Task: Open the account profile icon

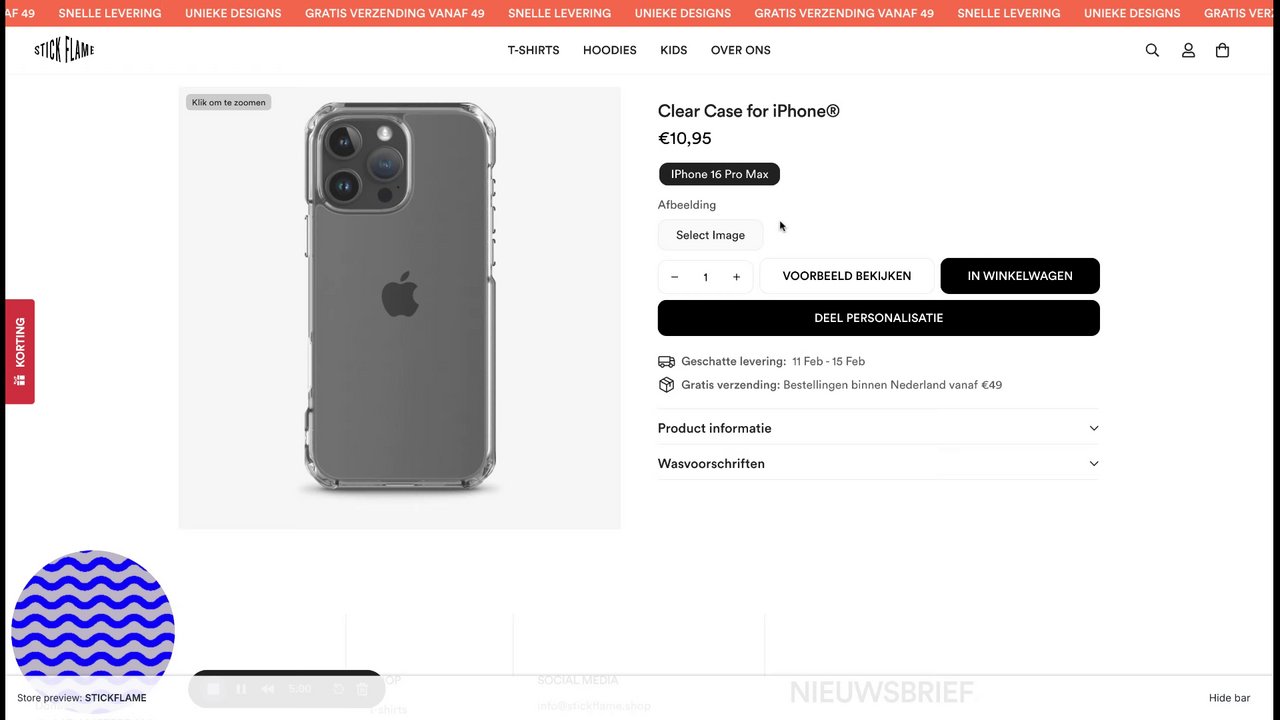Action: [1188, 50]
